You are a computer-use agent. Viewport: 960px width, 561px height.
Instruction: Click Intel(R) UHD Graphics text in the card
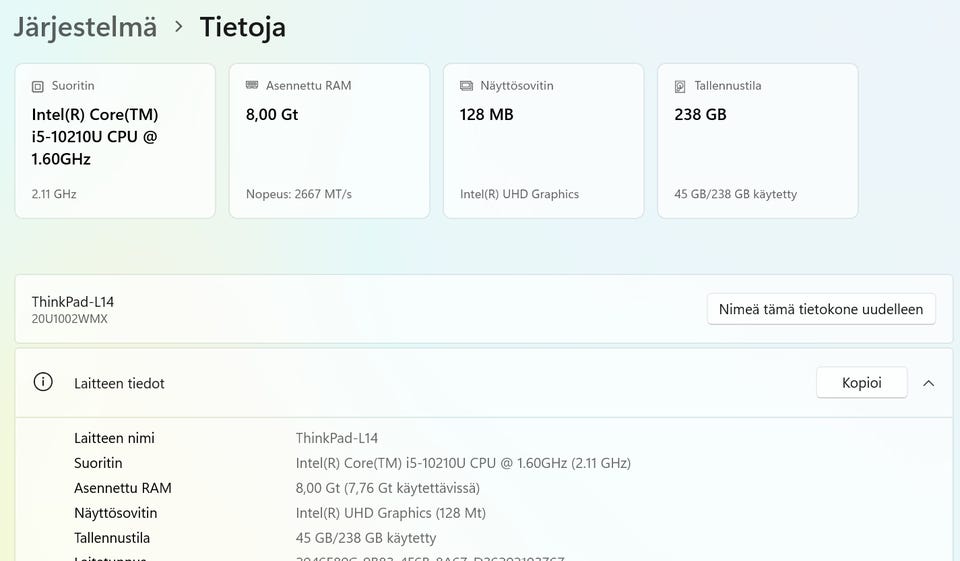point(519,194)
